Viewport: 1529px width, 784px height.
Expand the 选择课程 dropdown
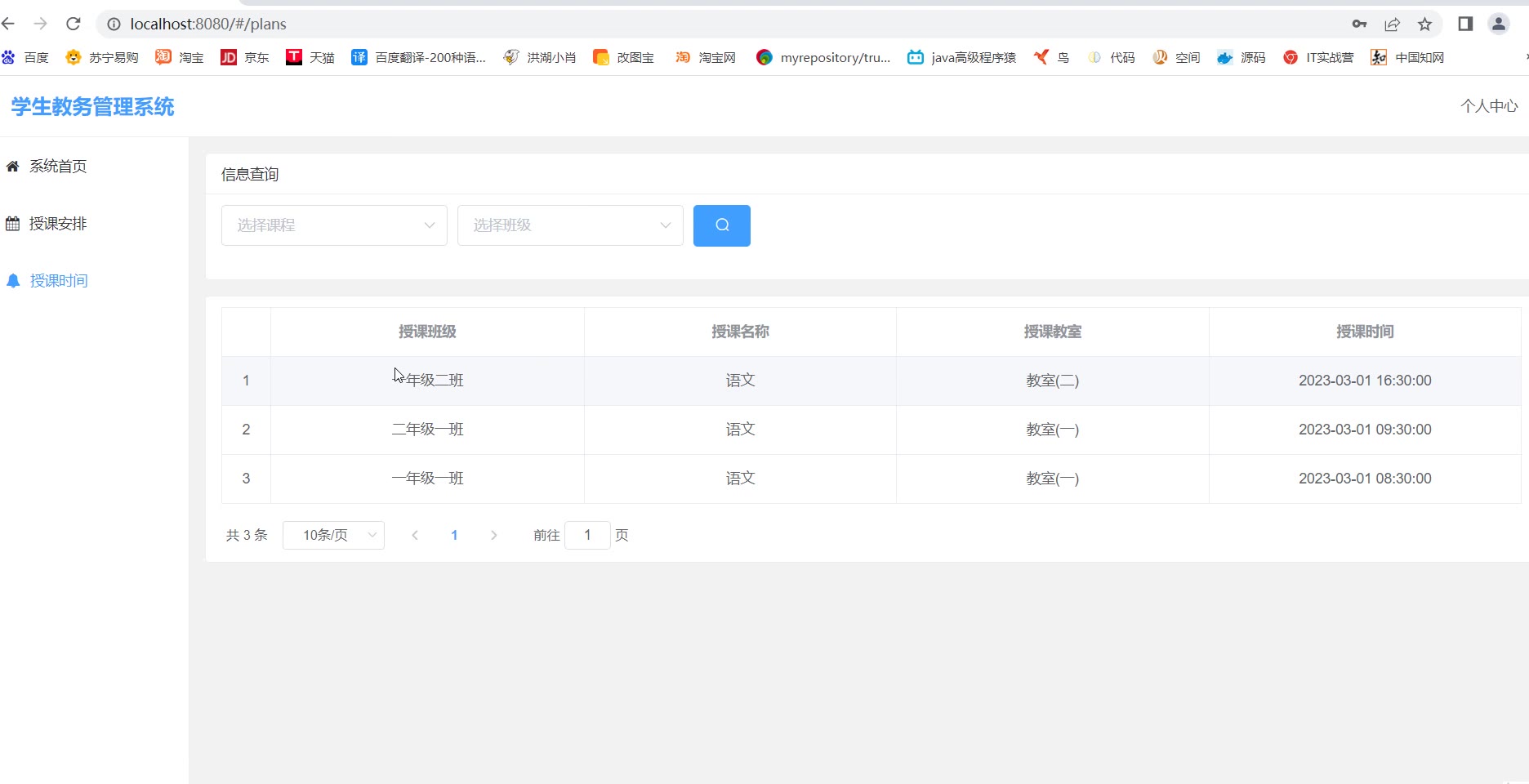[334, 225]
